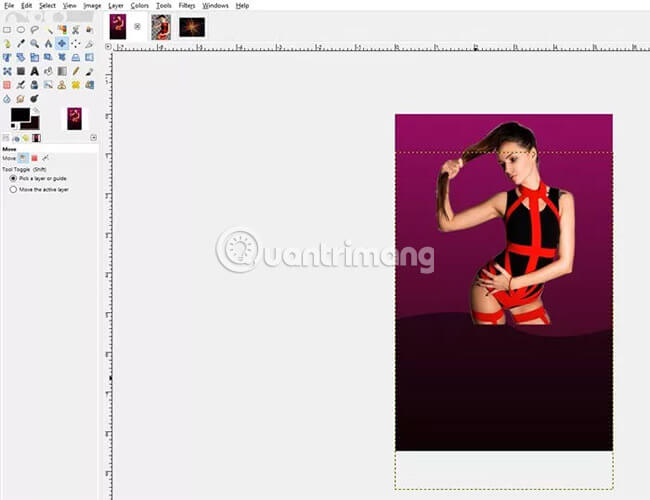Open the Image menu

pyautogui.click(x=92, y=5)
